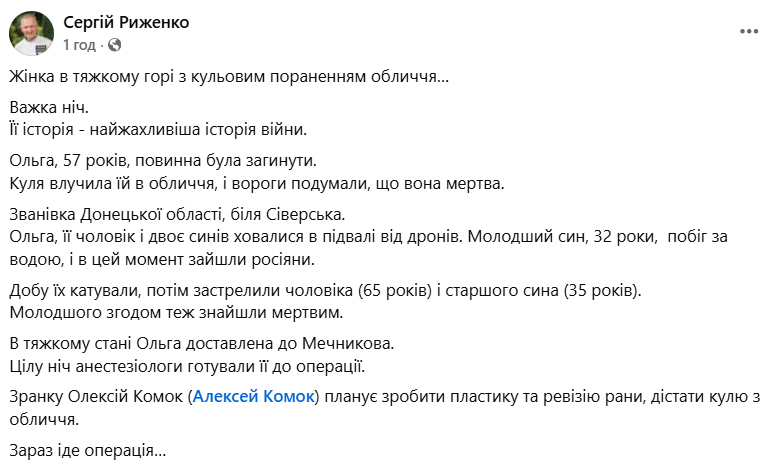Click the opening line starting 'Жінка в тяжкому горі'
The image size is (777, 466).
pos(229,78)
